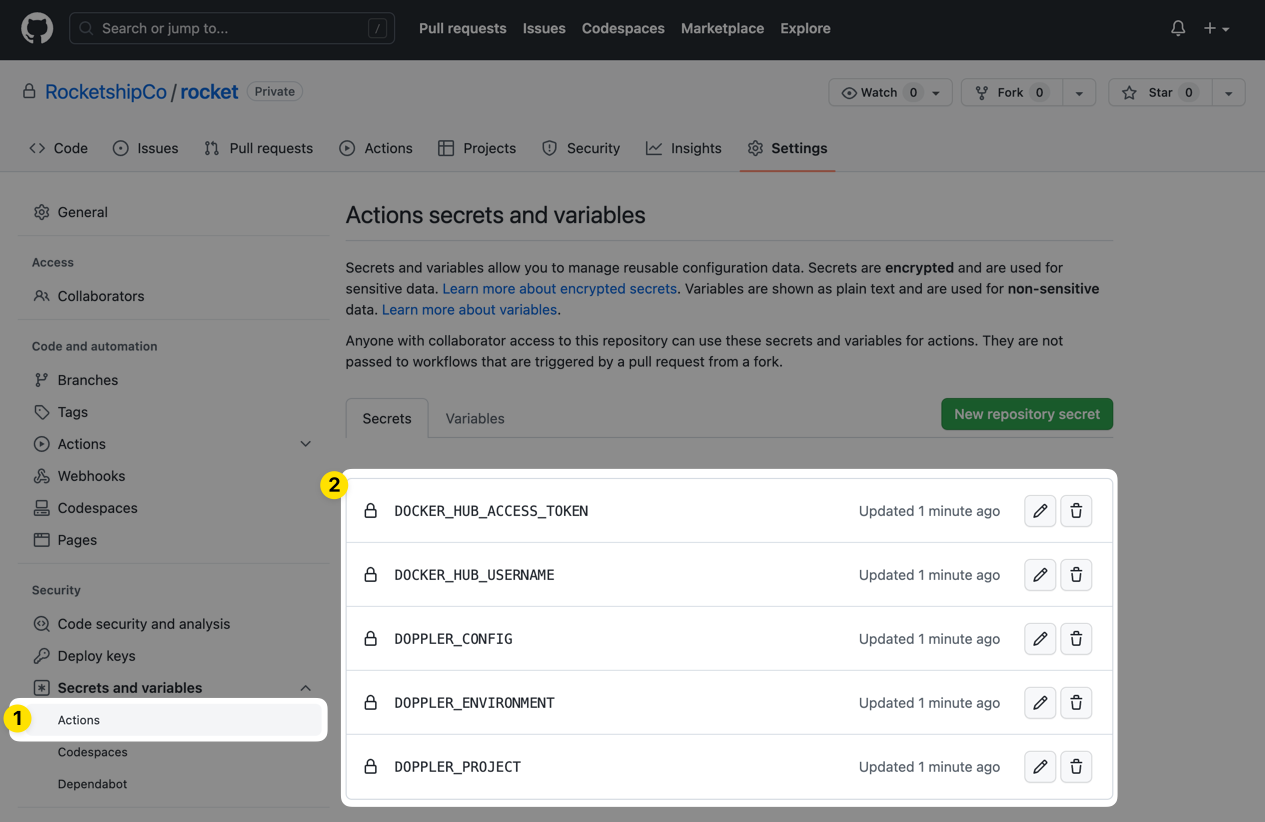
Task: Open the notifications bell
Action: point(1178,28)
